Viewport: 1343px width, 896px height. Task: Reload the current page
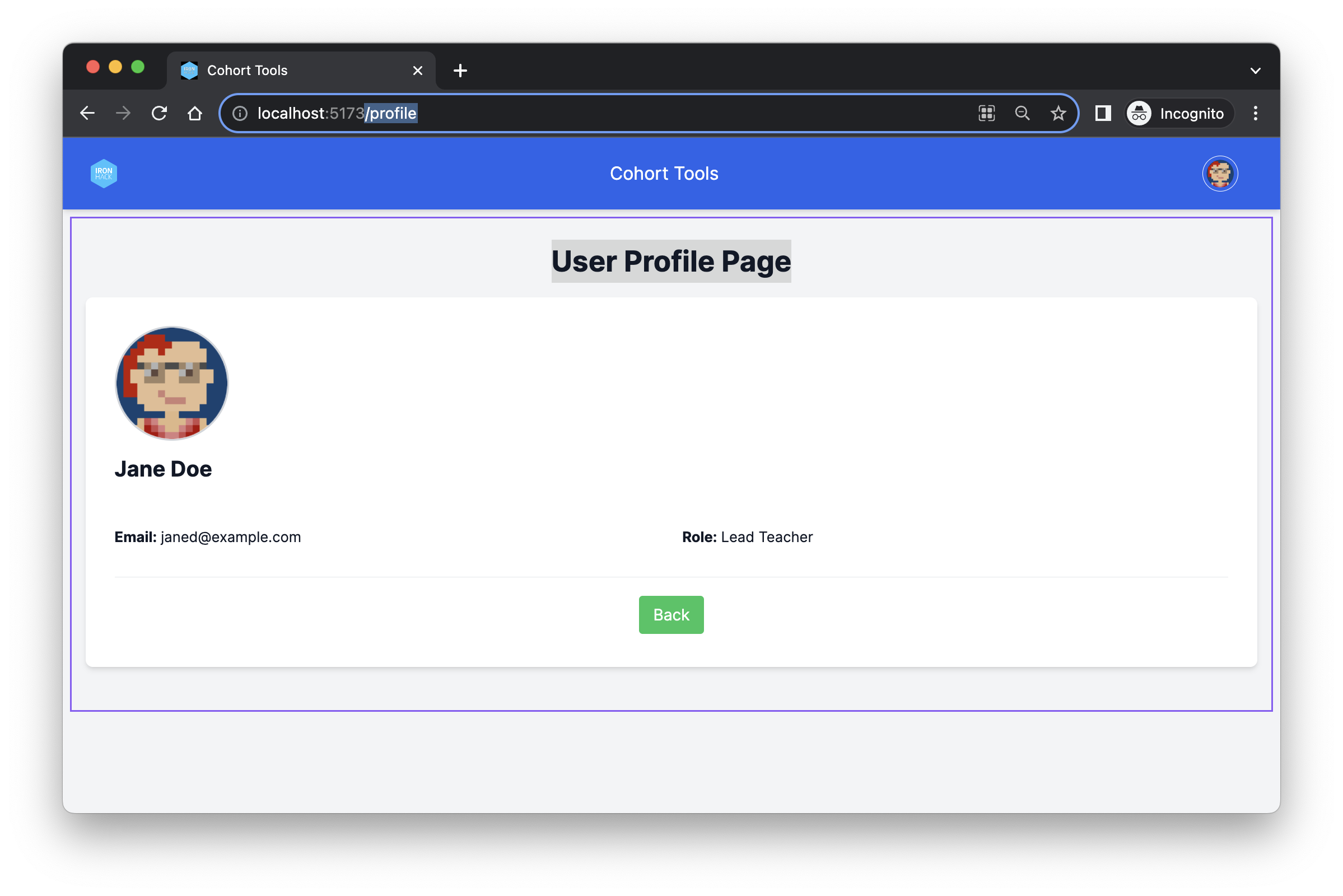click(x=159, y=113)
